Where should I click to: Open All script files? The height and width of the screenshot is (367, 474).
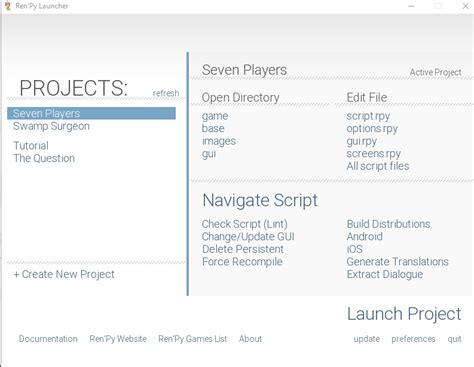378,166
